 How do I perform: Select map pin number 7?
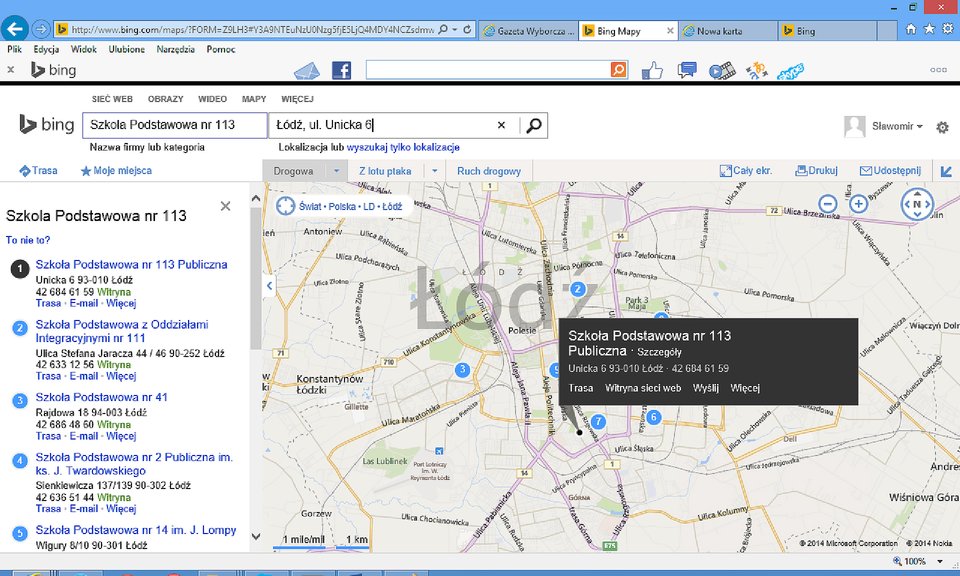click(598, 421)
